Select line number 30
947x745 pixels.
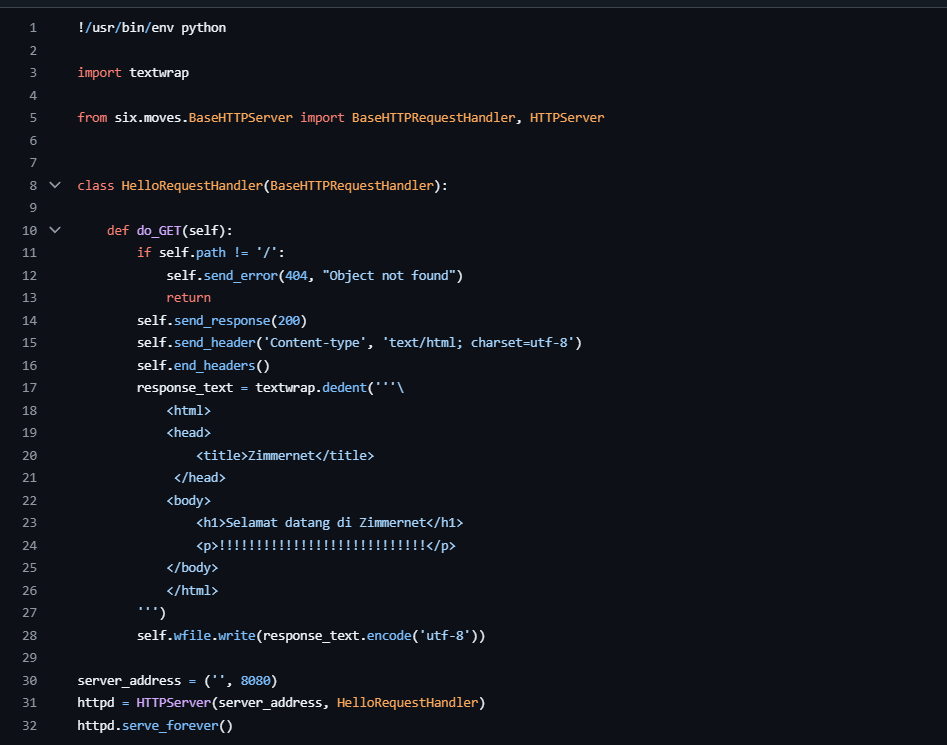tap(30, 680)
